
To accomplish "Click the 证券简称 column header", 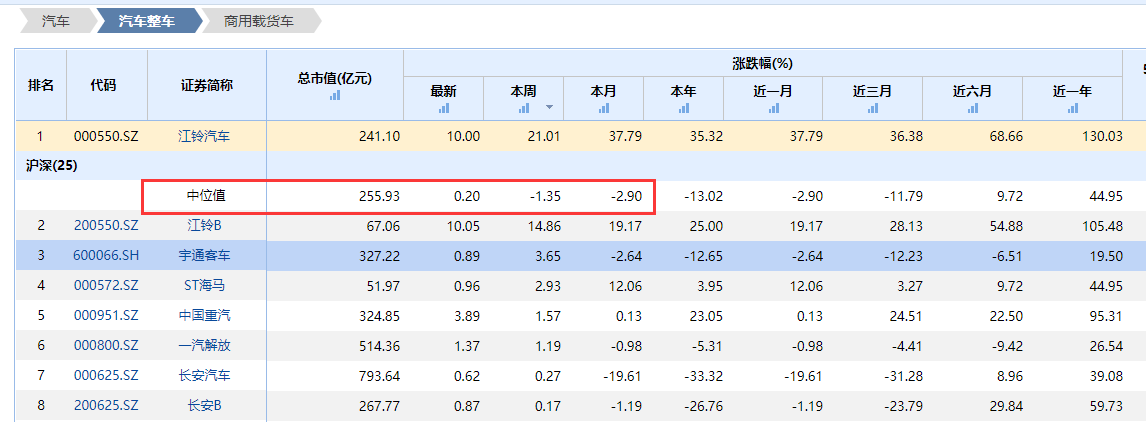I will pos(207,85).
